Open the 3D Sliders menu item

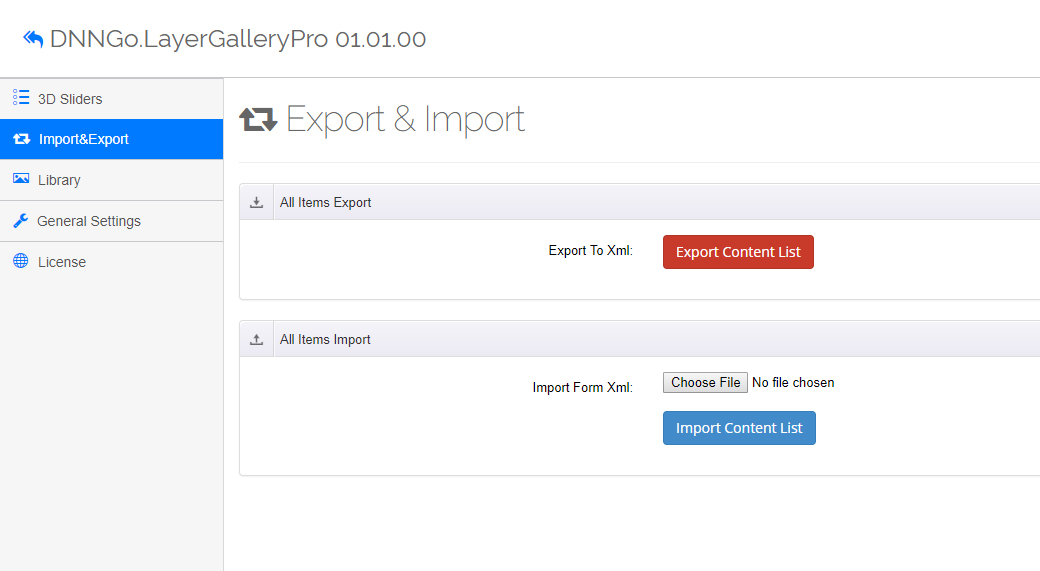click(111, 99)
